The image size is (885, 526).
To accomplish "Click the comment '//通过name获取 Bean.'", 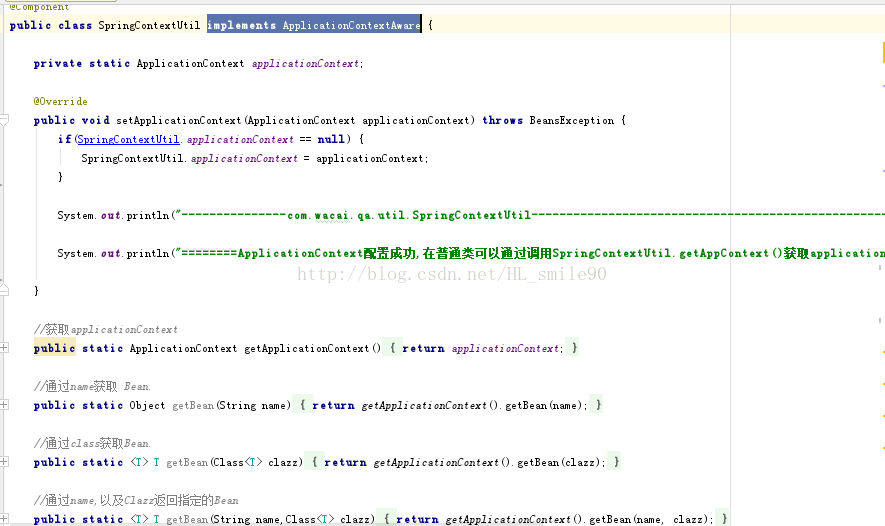I will [92, 386].
